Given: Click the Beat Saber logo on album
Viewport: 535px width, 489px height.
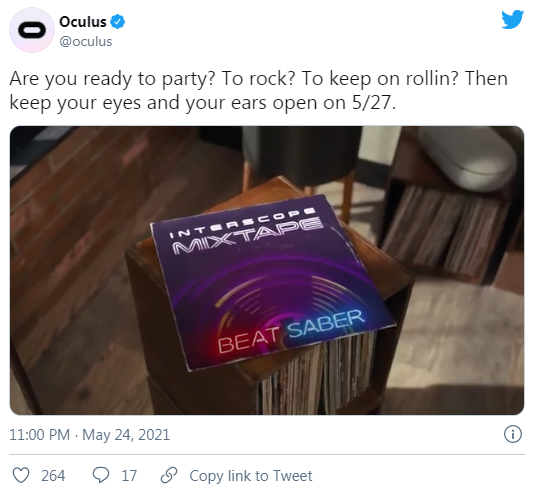Looking at the screenshot, I should click(291, 331).
